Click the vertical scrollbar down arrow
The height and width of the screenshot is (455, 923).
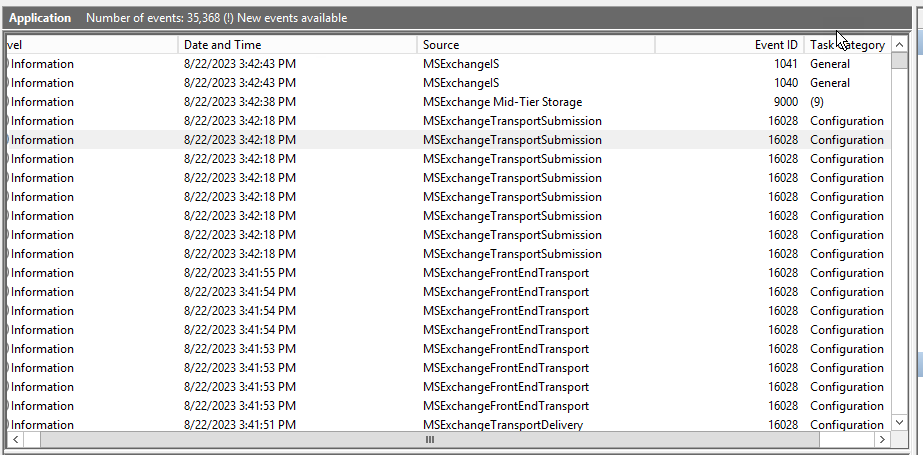click(x=899, y=422)
